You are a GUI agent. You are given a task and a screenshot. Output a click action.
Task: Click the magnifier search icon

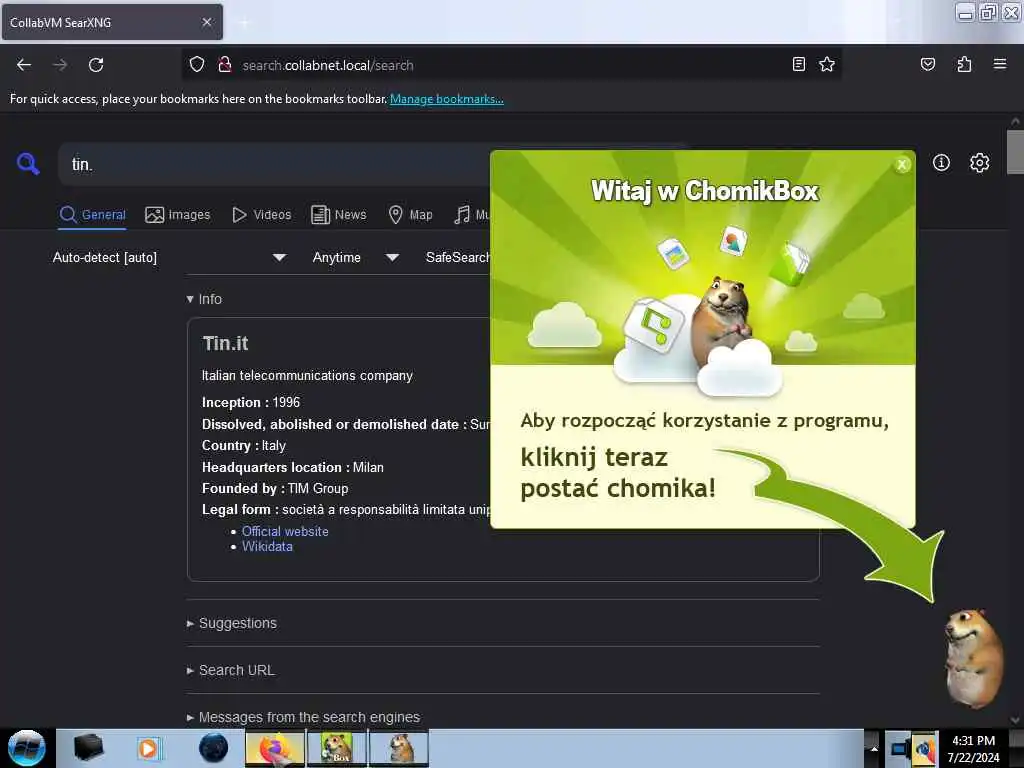(x=28, y=163)
